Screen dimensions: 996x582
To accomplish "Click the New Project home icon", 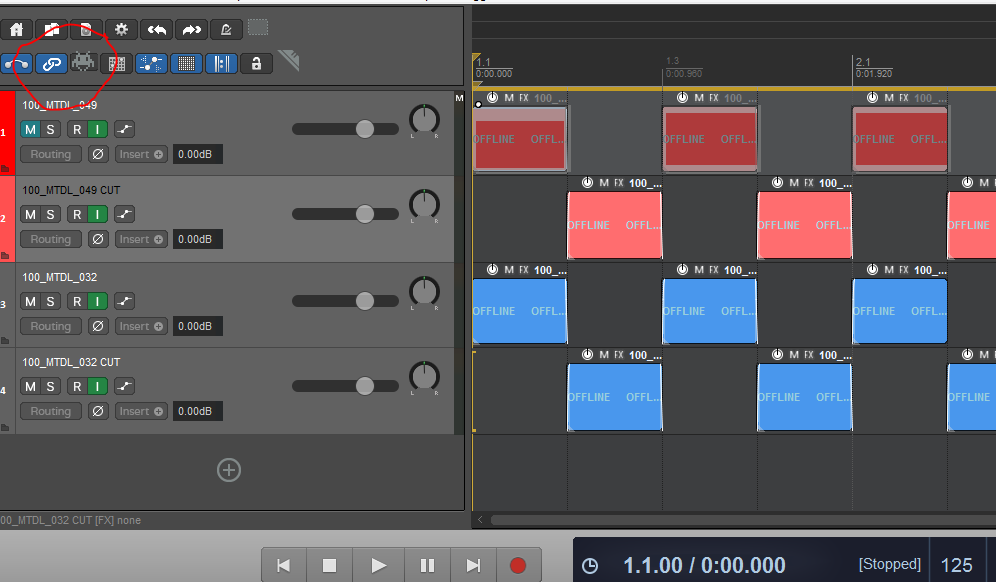I will (17, 29).
